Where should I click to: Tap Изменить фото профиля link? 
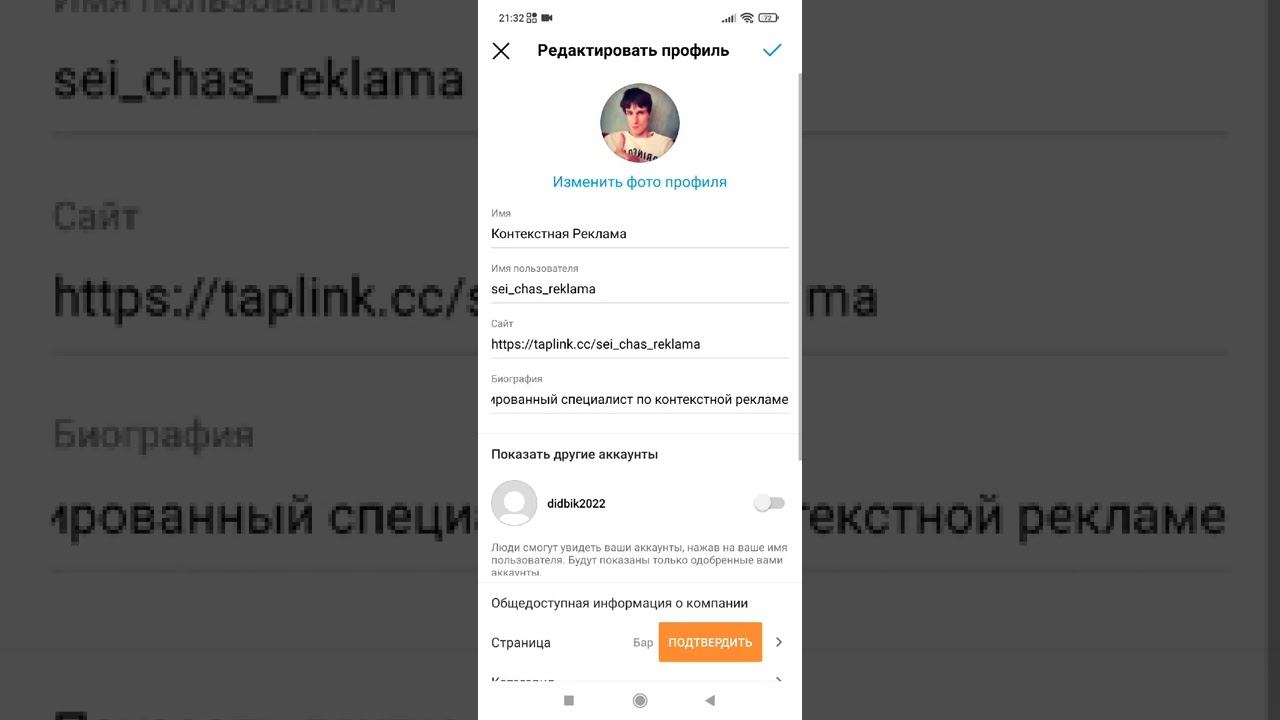pos(640,182)
